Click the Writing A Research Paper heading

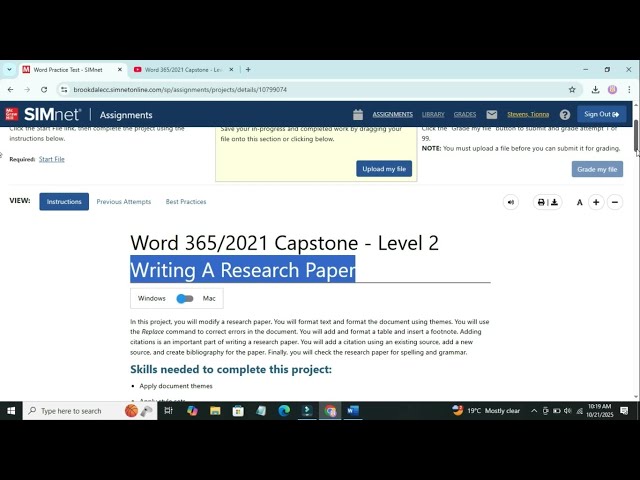click(243, 269)
